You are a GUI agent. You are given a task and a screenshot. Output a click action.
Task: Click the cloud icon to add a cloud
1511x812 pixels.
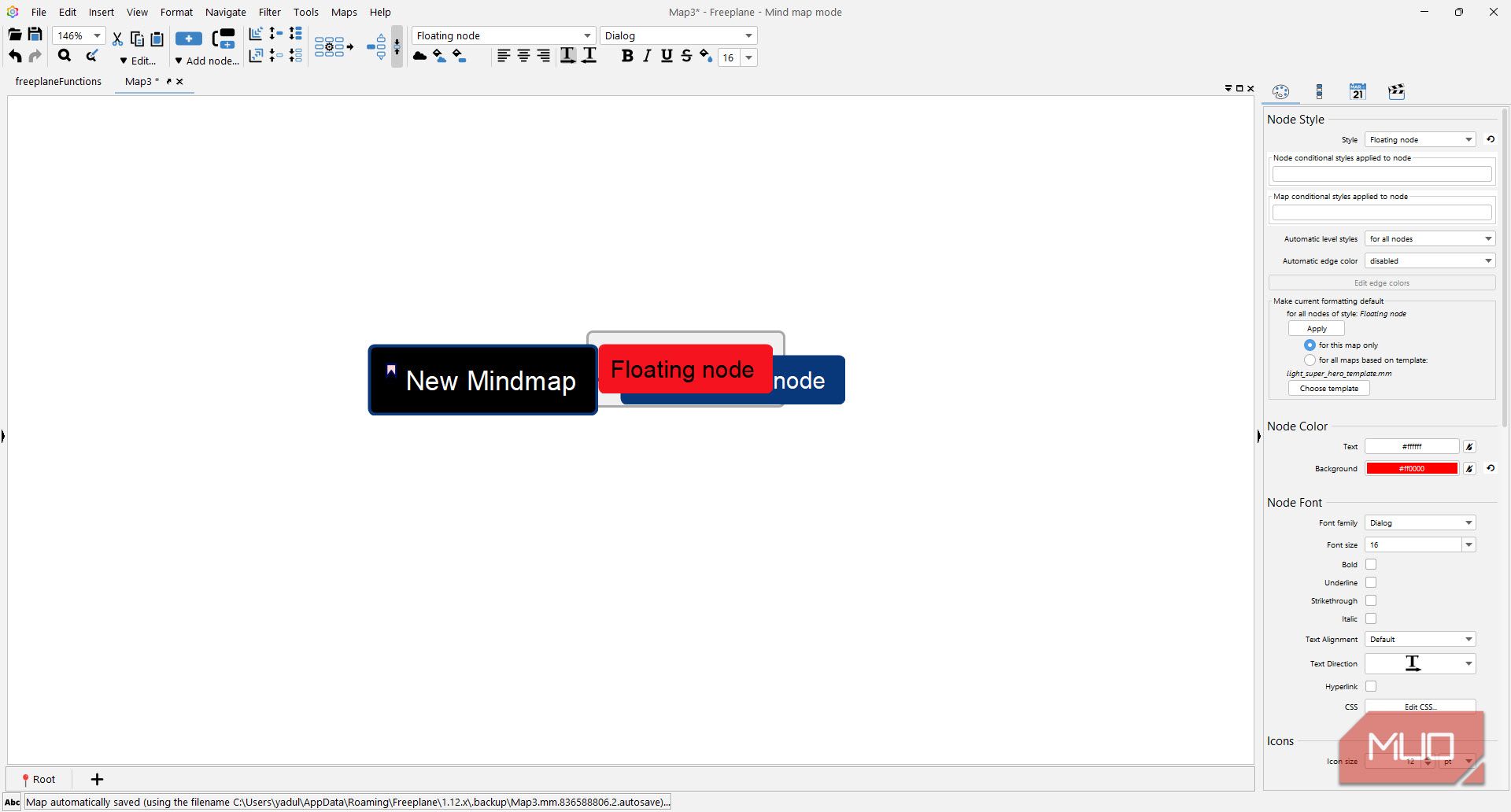(x=419, y=56)
